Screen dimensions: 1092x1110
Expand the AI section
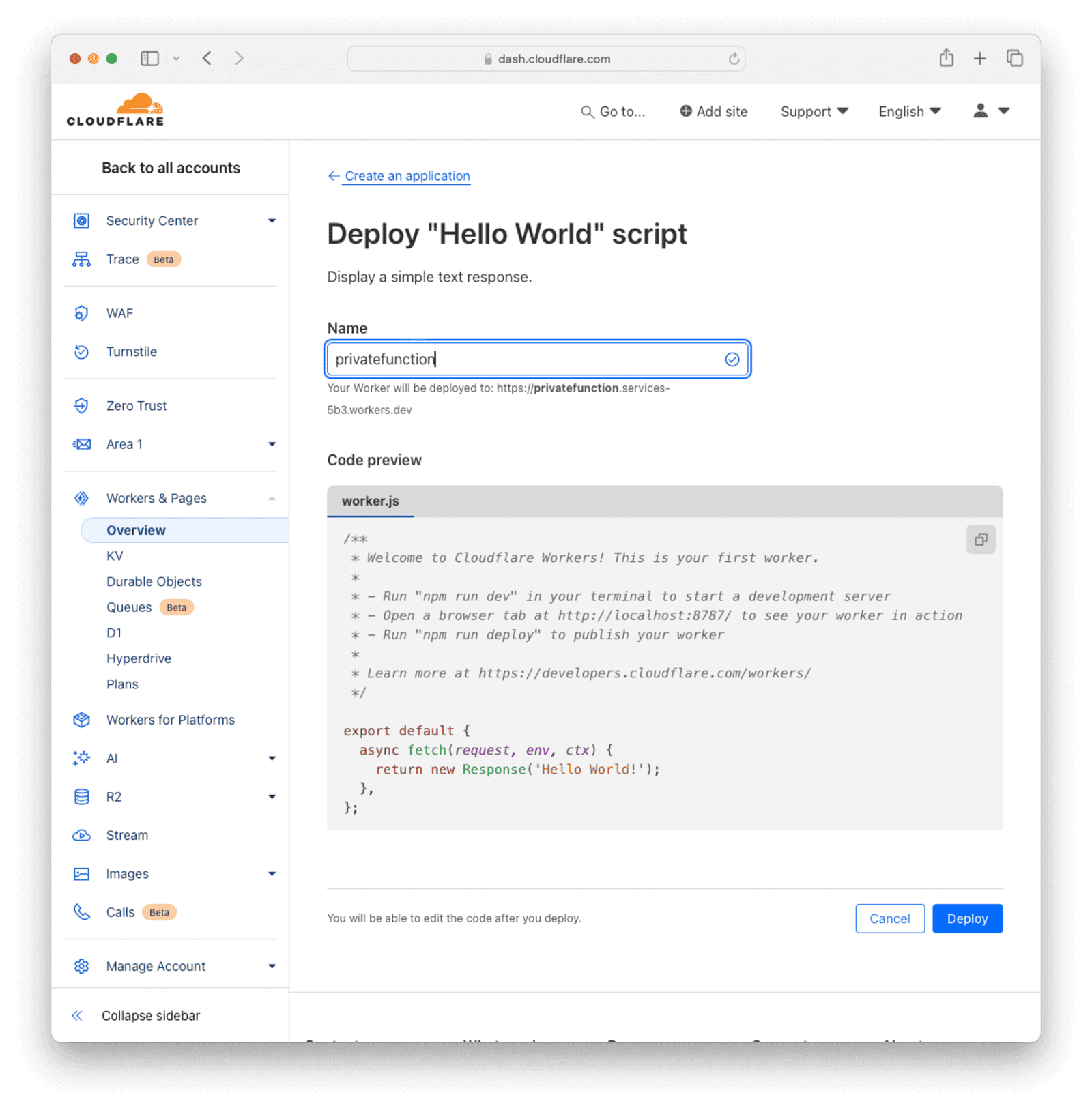[x=272, y=758]
